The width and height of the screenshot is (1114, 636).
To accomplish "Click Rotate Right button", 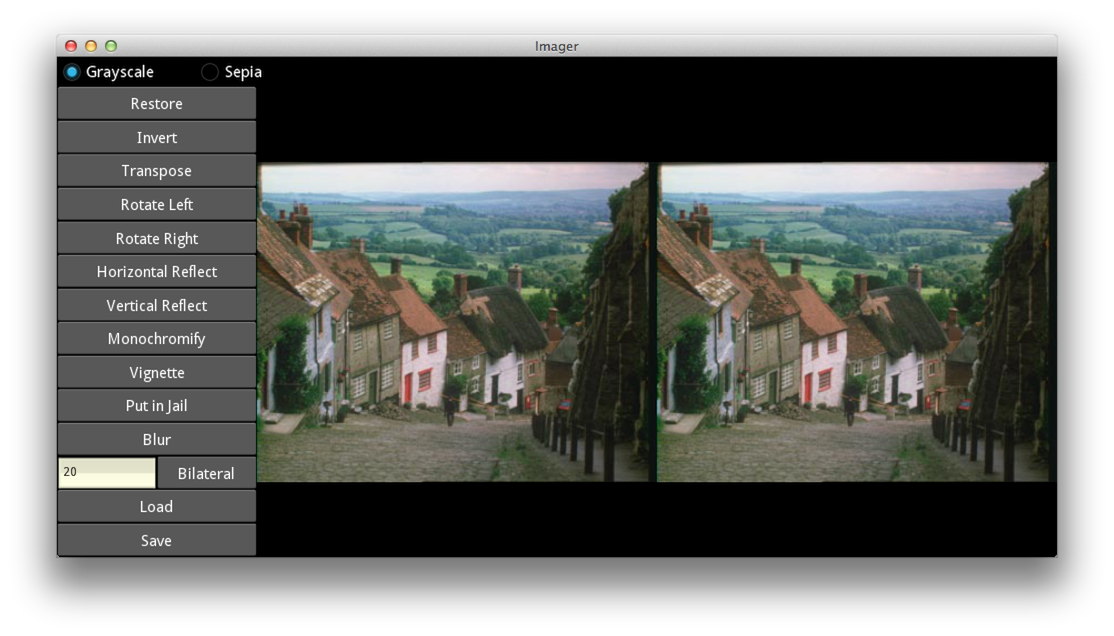I will 157,239.
